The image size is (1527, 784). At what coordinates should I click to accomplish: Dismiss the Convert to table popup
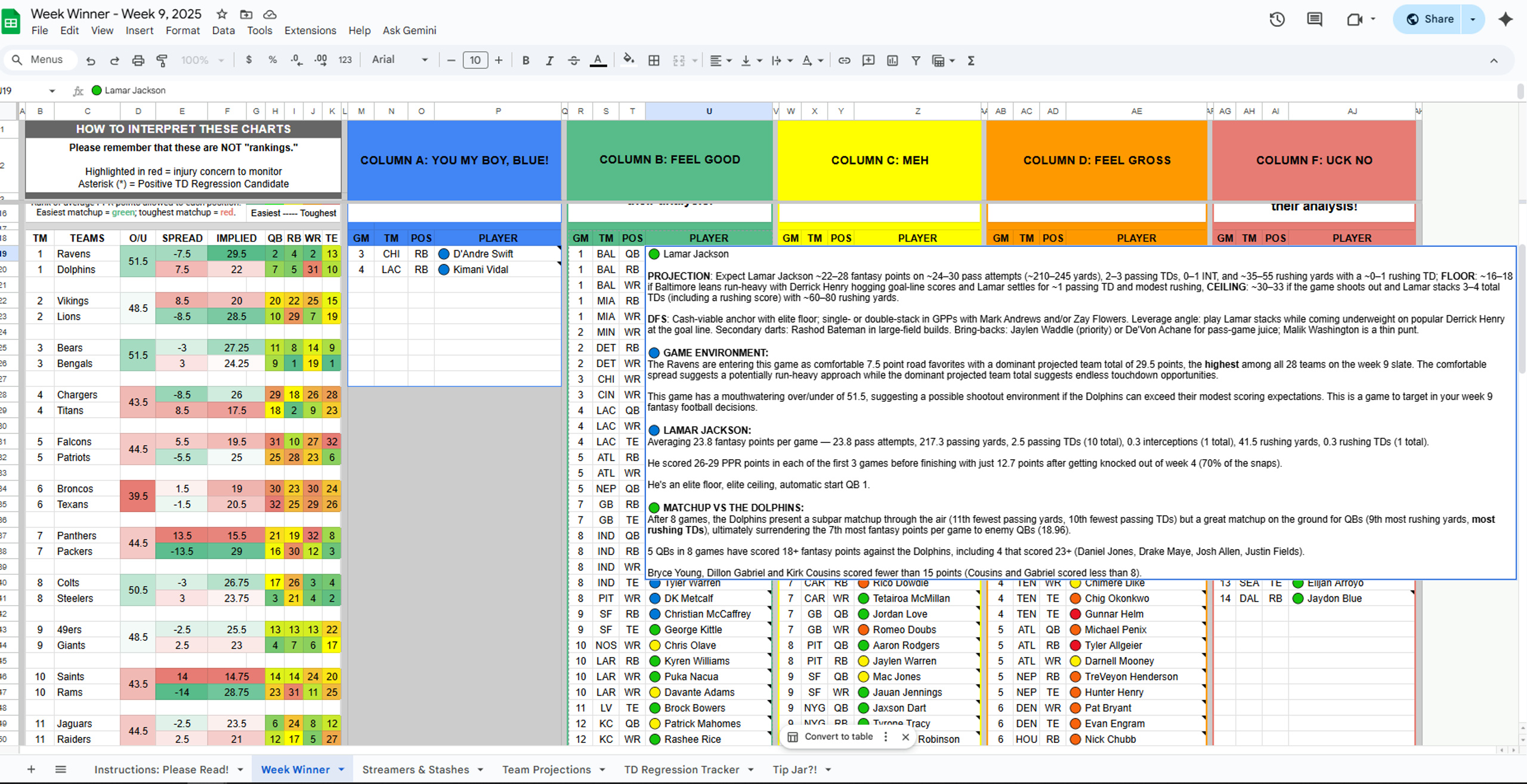(x=905, y=737)
